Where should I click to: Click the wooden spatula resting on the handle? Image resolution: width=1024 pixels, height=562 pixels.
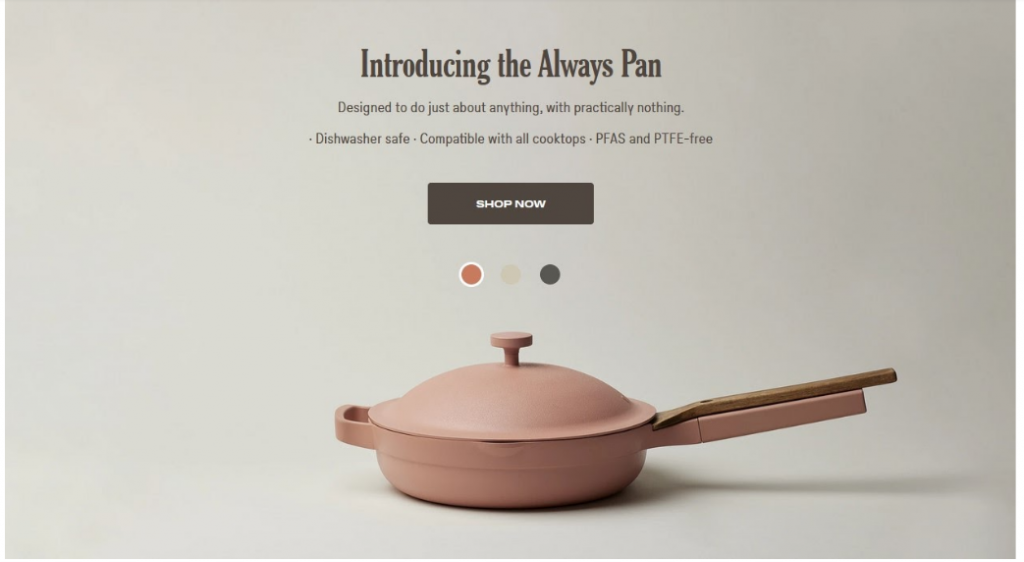point(775,397)
